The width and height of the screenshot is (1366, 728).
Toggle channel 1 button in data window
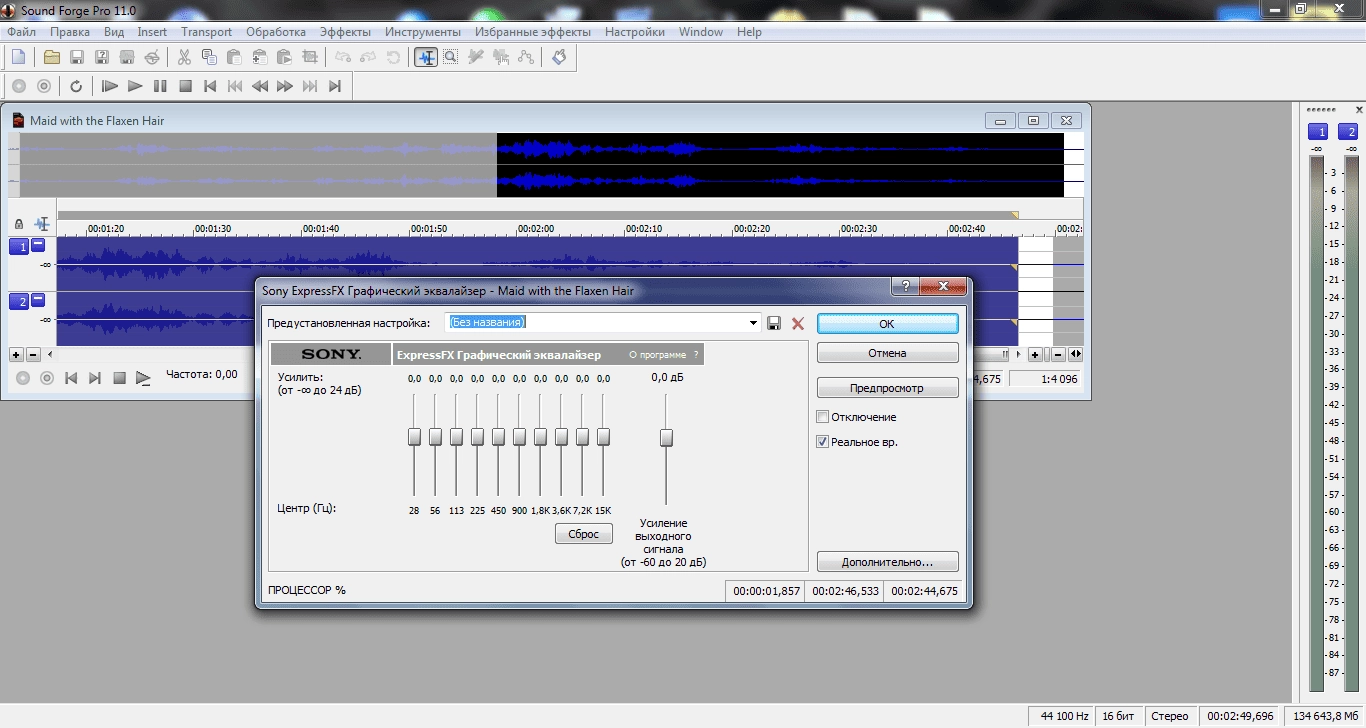19,247
